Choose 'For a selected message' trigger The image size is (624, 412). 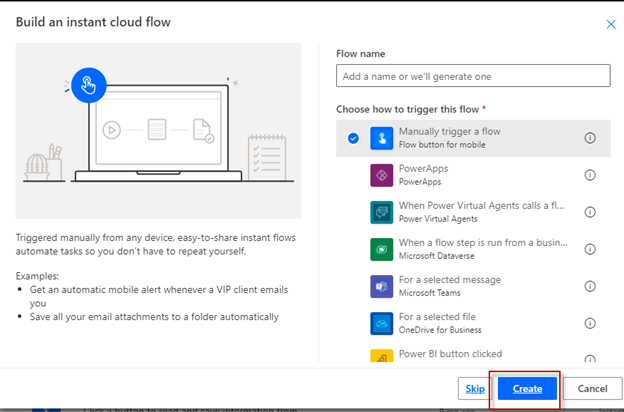450,279
